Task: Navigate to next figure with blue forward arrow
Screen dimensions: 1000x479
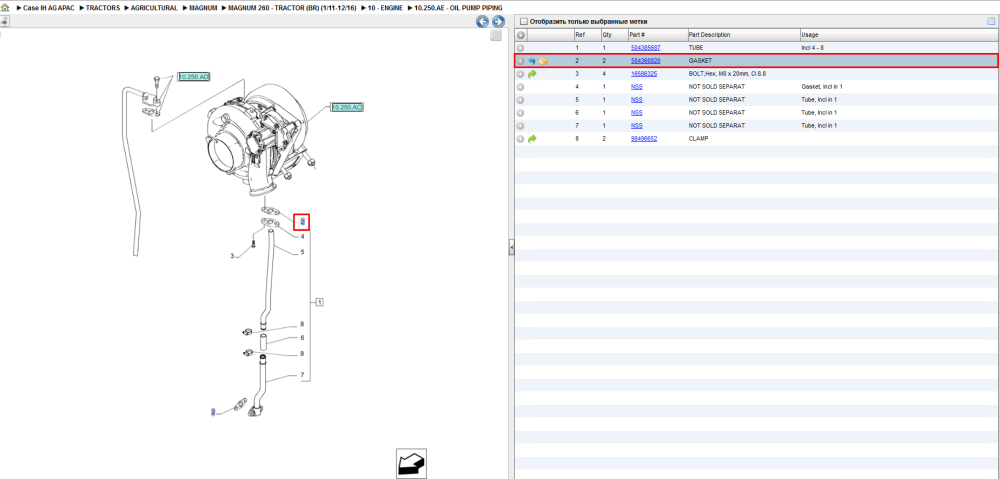Action: pos(498,21)
